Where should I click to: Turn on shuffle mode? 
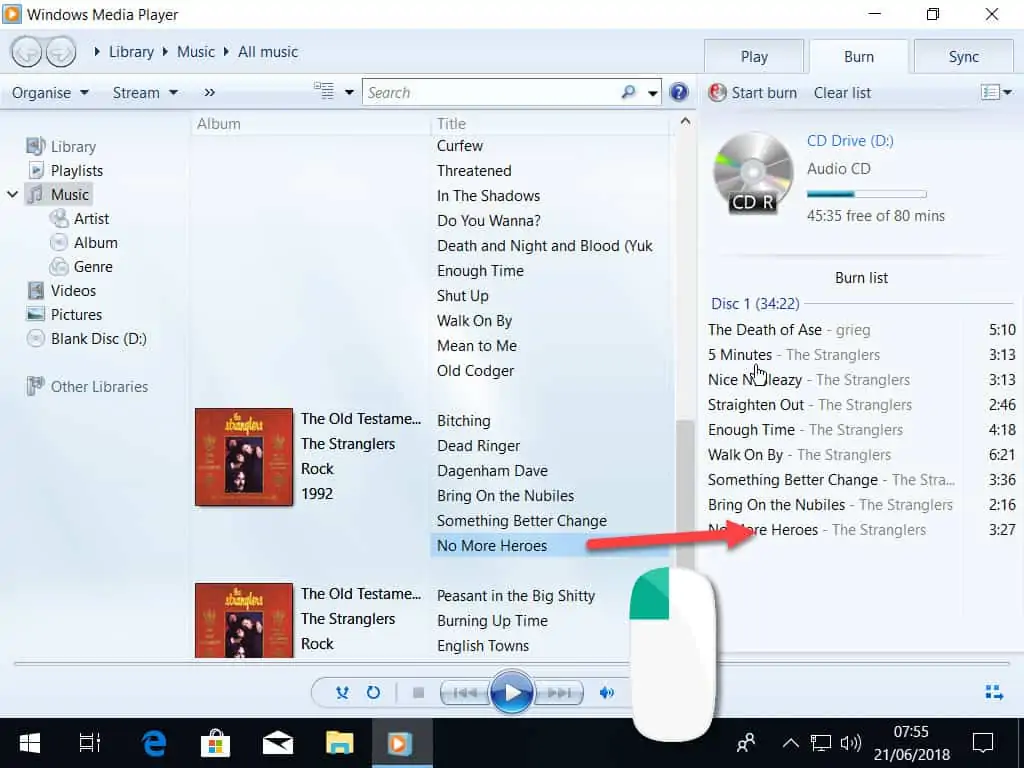(x=343, y=692)
